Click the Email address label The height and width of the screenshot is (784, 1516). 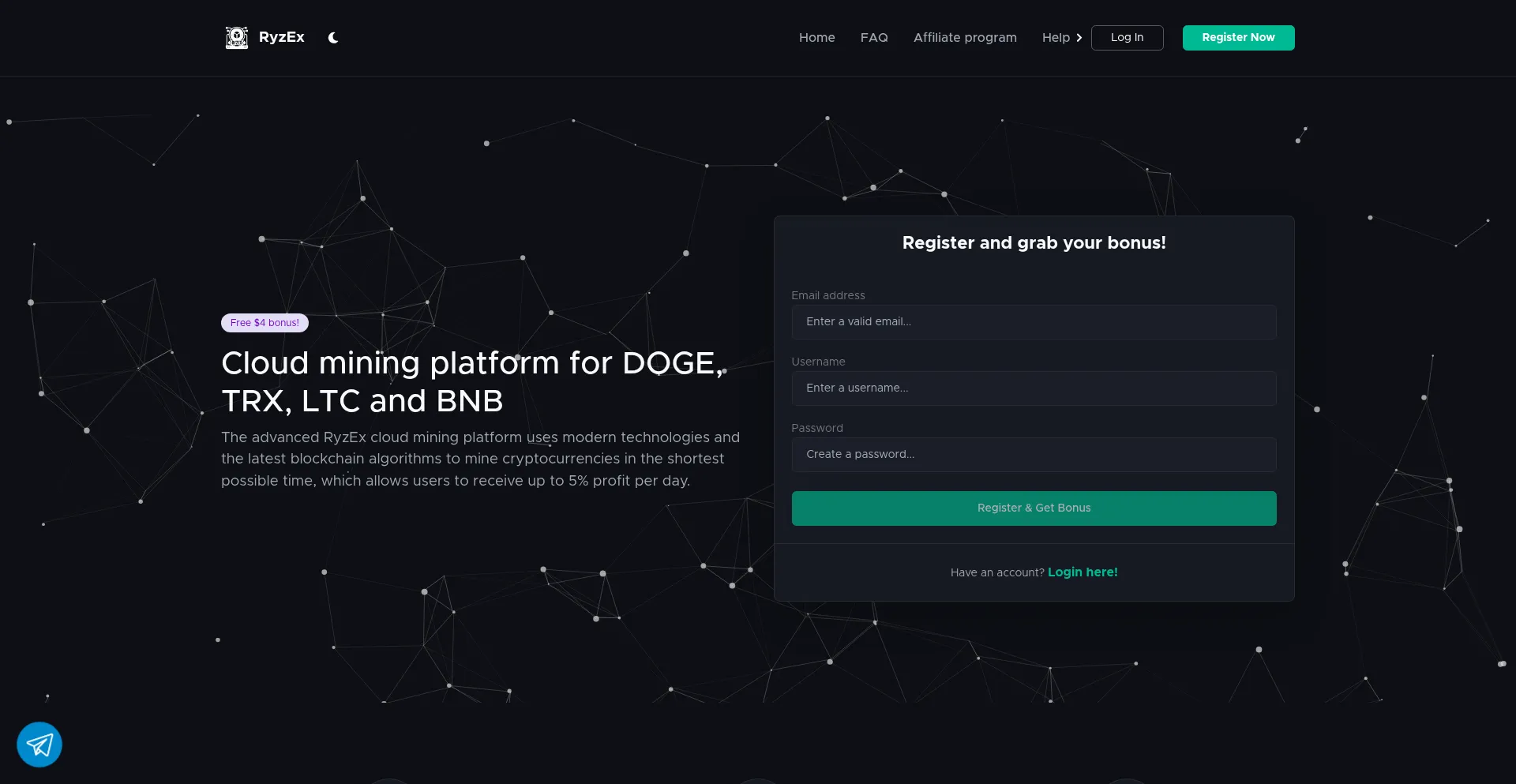tap(827, 295)
